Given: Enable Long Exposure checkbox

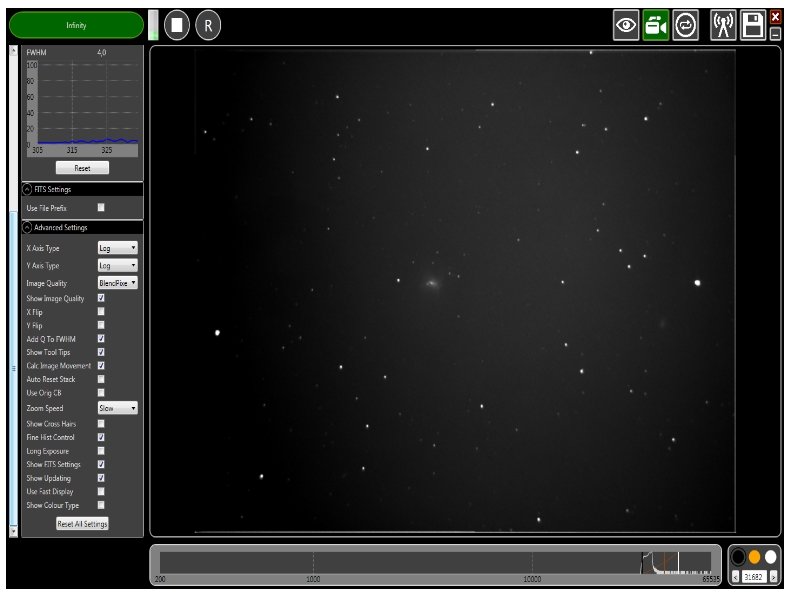Looking at the screenshot, I should click(101, 451).
